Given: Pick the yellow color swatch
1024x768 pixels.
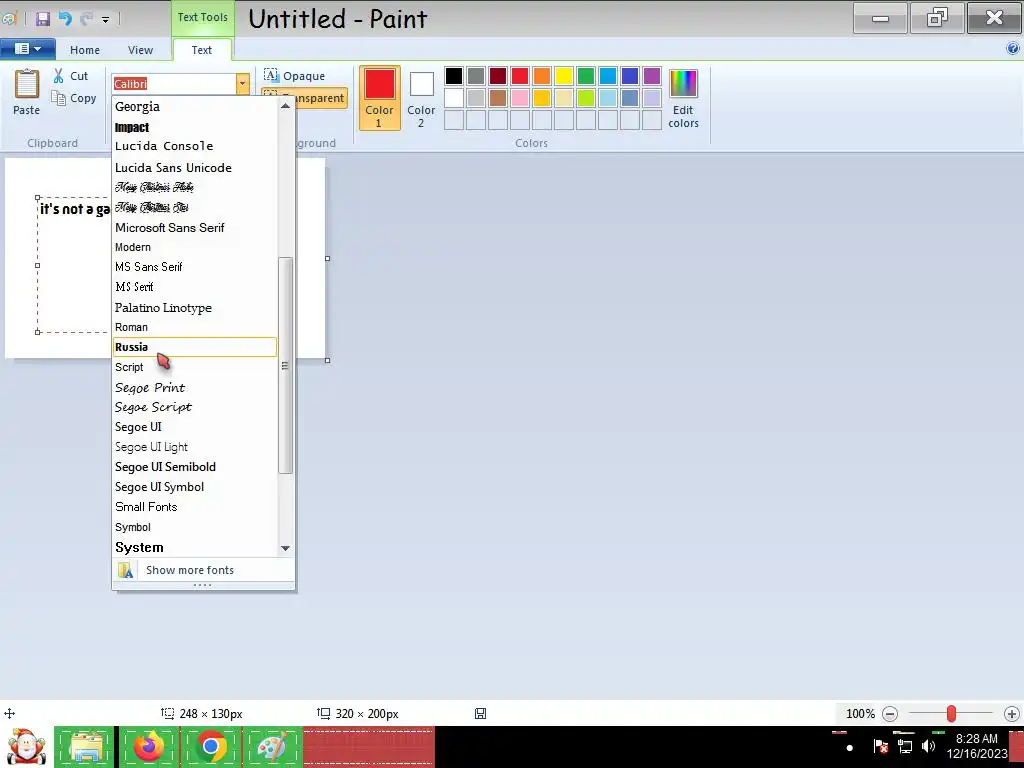Looking at the screenshot, I should pos(564,76).
